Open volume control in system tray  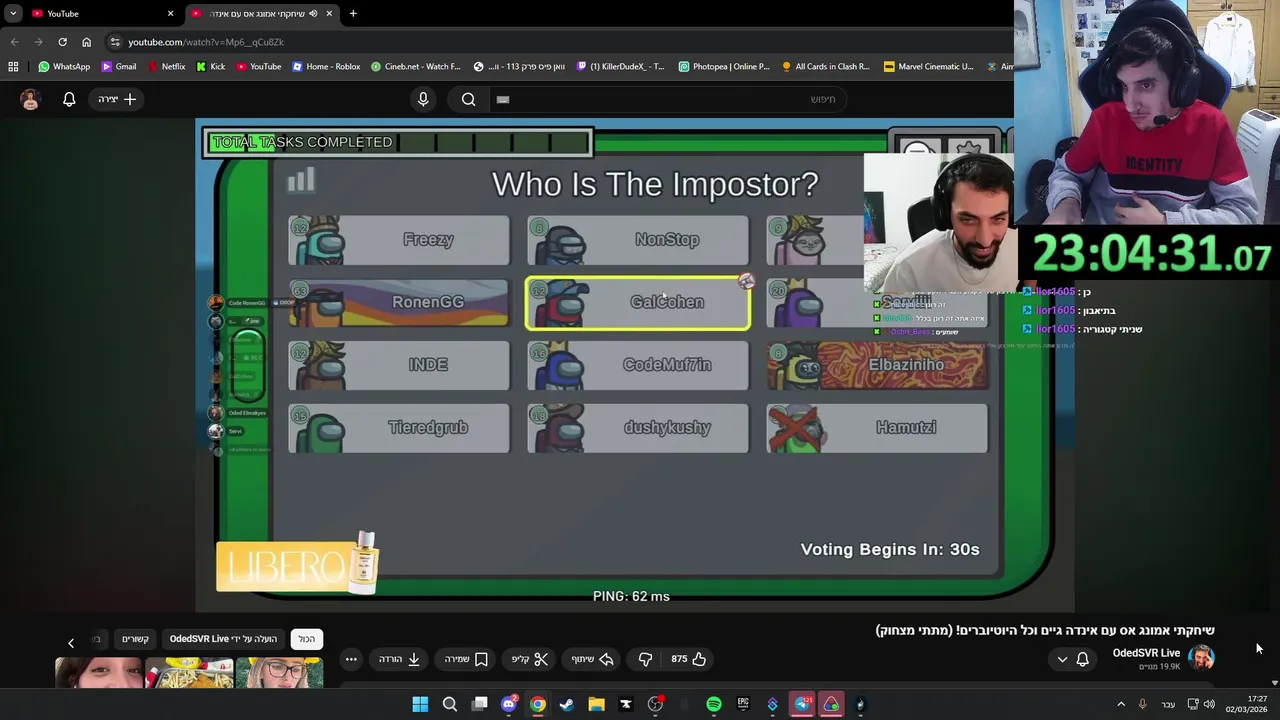tap(1209, 704)
